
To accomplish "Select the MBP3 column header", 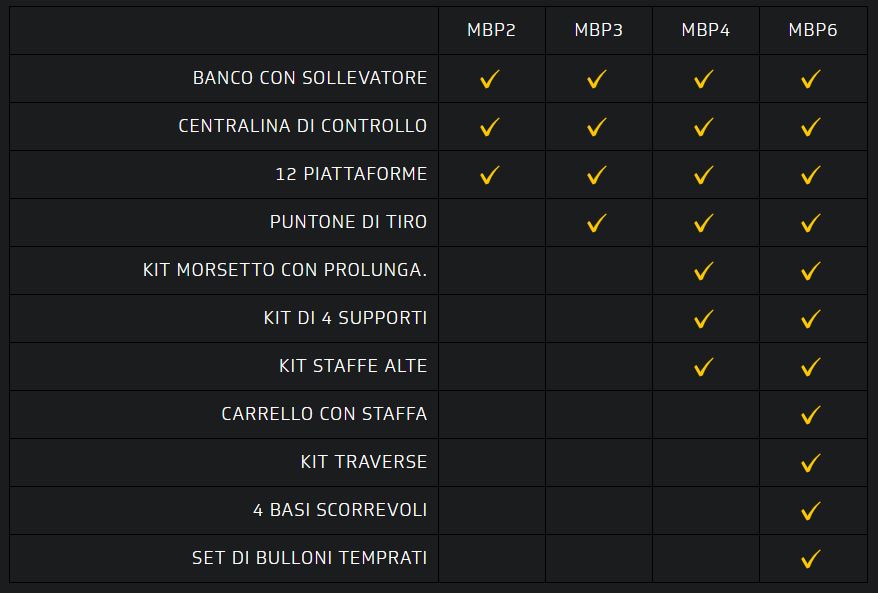I will [598, 30].
